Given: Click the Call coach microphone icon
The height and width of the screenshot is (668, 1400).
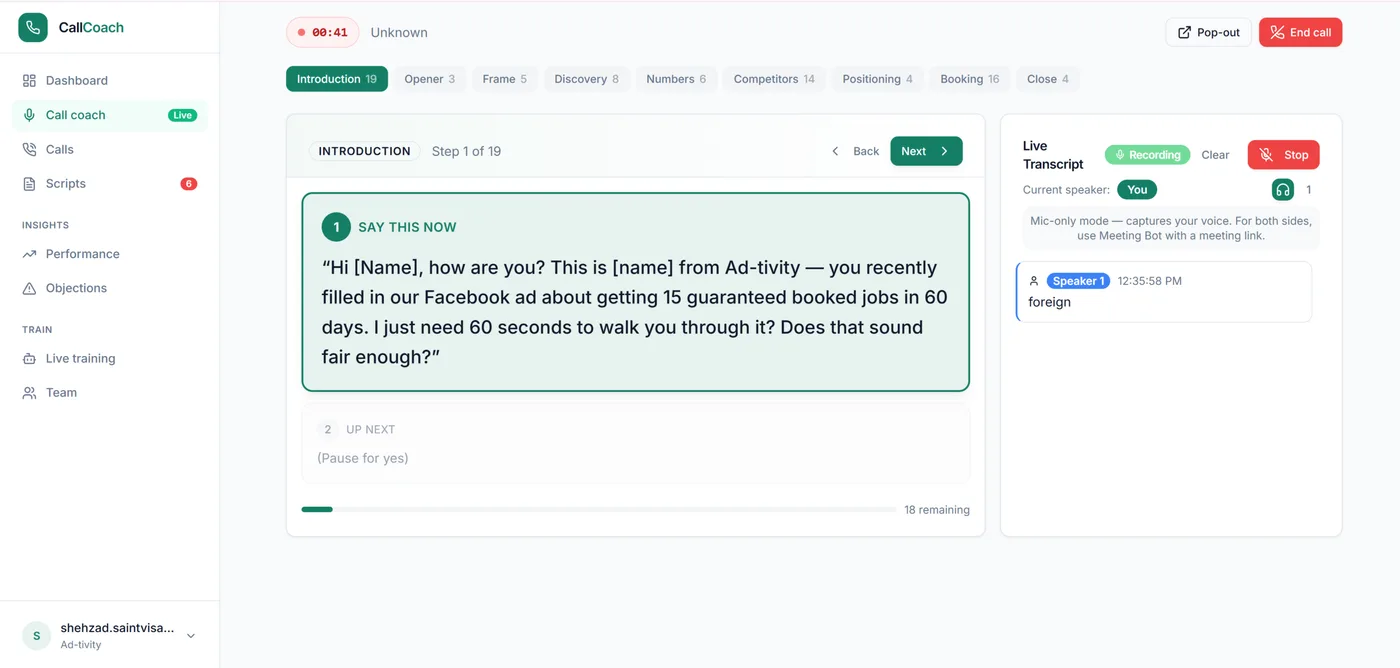Looking at the screenshot, I should click(x=29, y=115).
